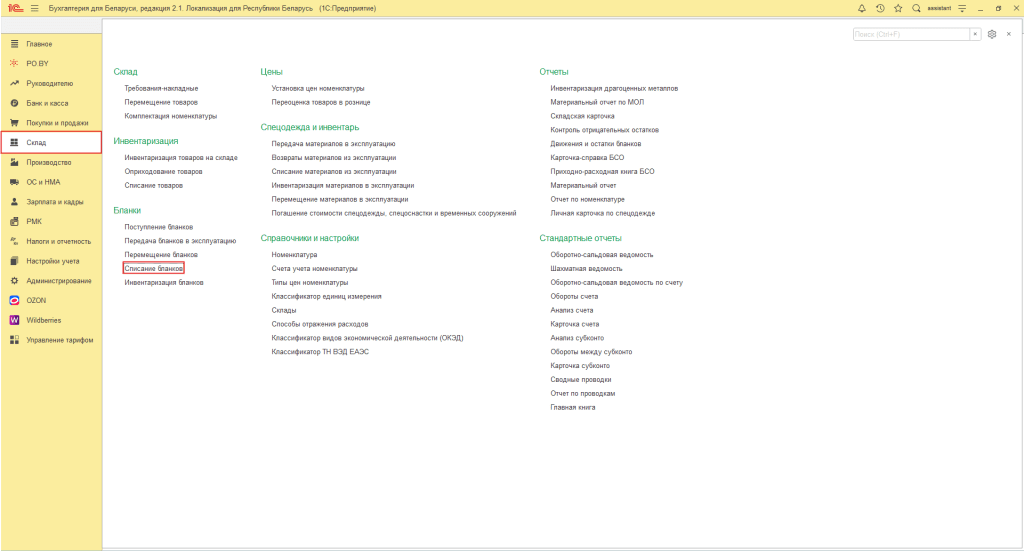Click the Производство factory icon
The height and width of the screenshot is (551, 1024).
[x=14, y=162]
